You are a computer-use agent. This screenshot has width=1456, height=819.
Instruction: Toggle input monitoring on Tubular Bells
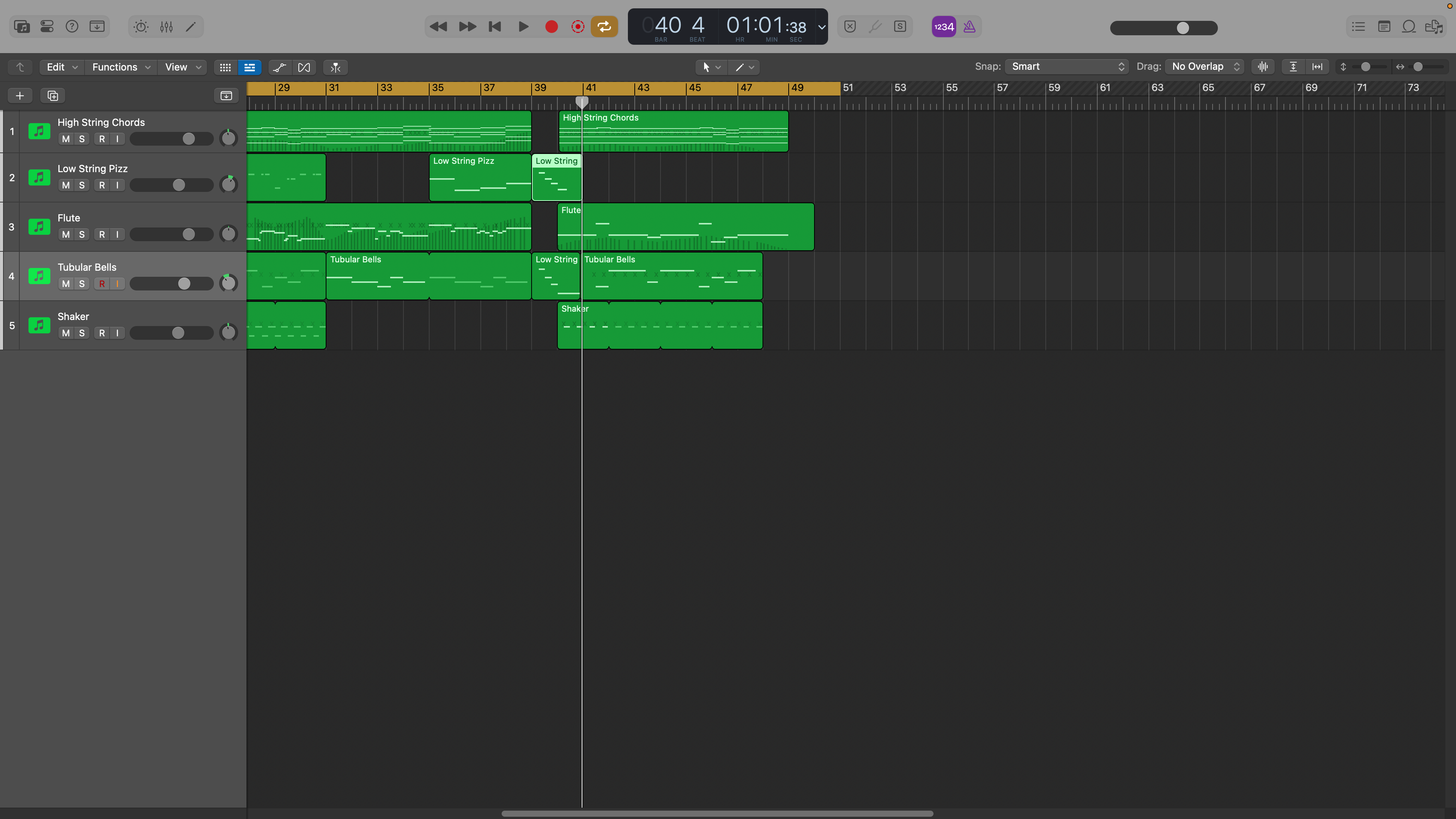pyautogui.click(x=117, y=284)
